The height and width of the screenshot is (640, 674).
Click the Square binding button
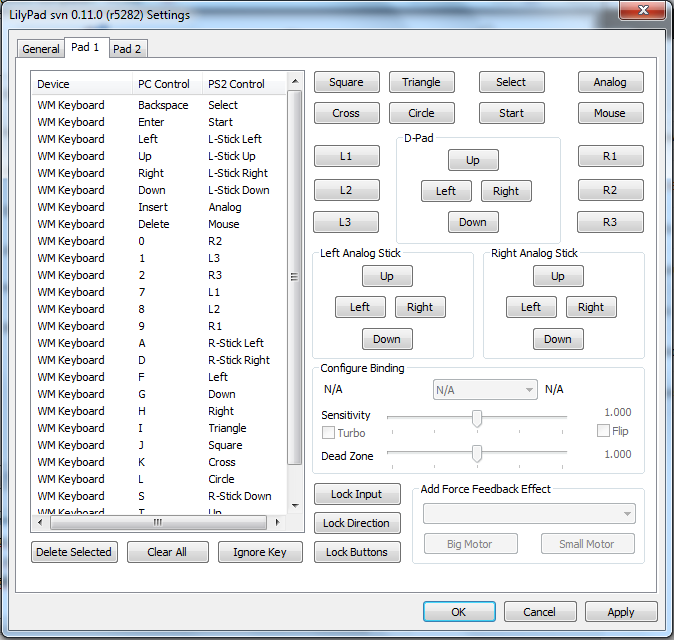(346, 82)
